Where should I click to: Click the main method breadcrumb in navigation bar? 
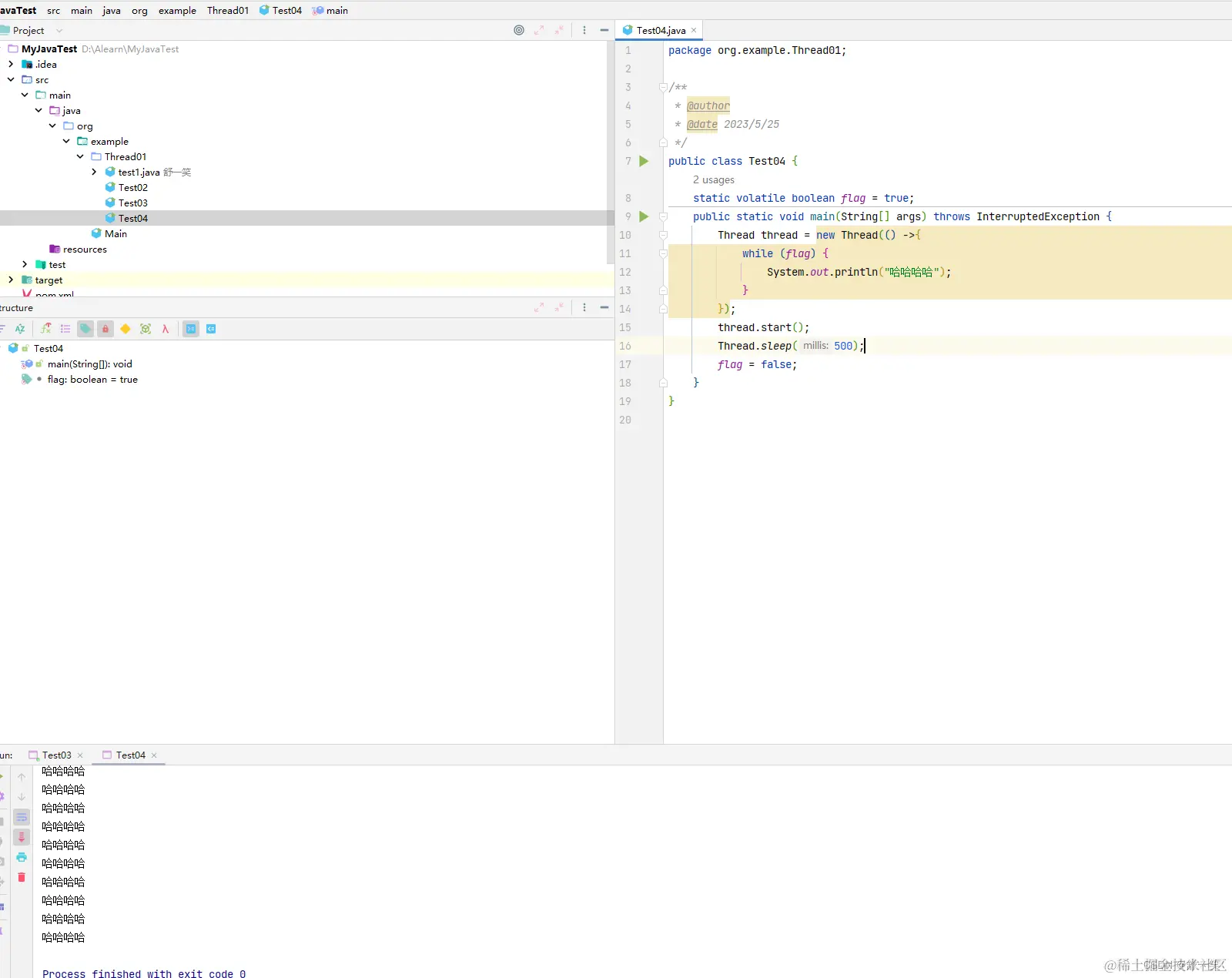click(330, 10)
